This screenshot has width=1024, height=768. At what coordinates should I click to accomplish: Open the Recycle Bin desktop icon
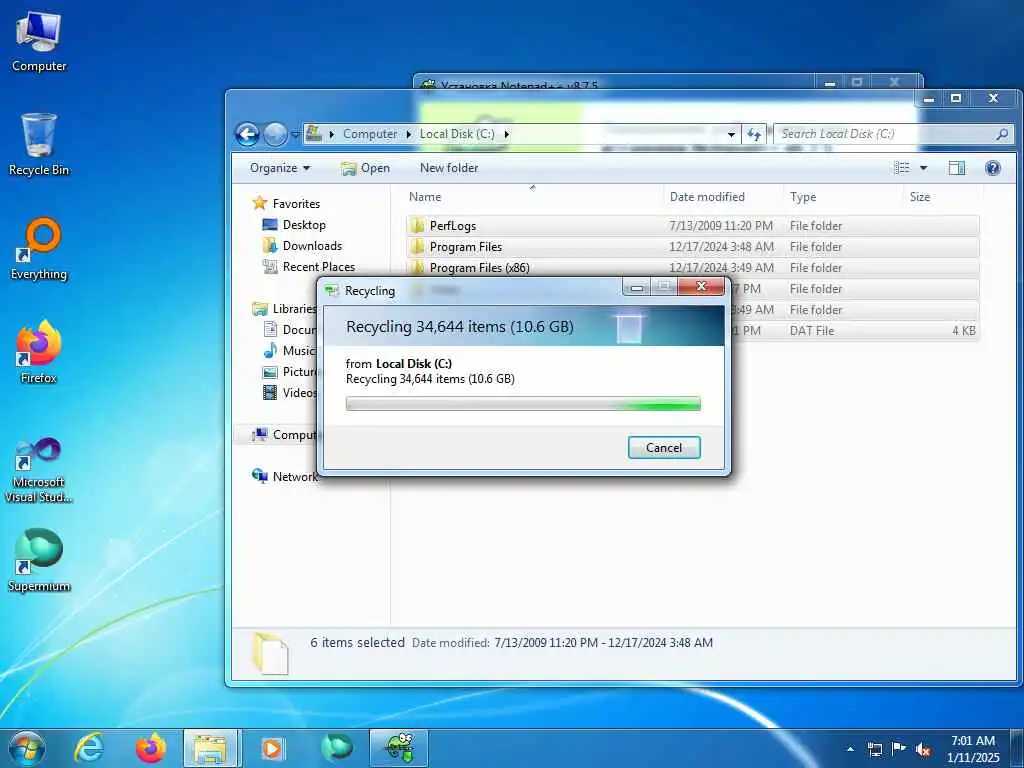tap(39, 145)
